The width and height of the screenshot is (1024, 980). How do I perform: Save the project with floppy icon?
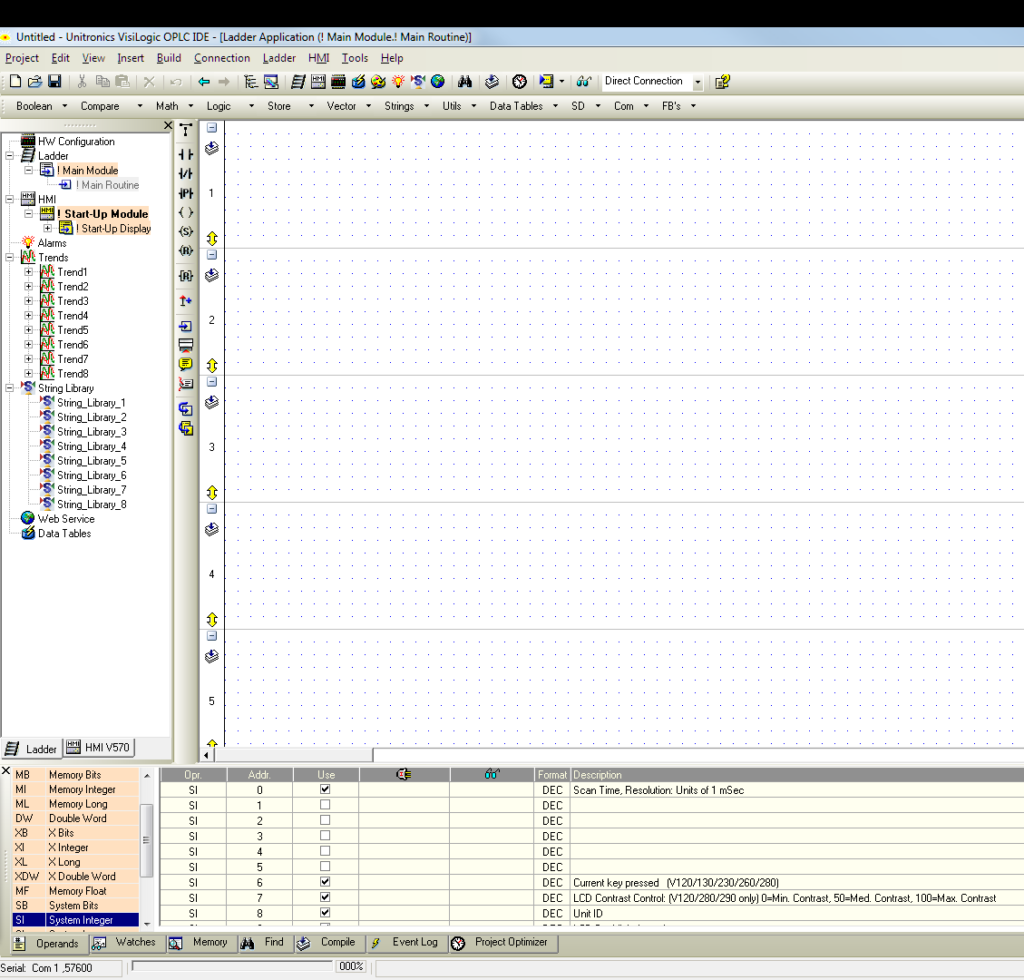[x=55, y=82]
